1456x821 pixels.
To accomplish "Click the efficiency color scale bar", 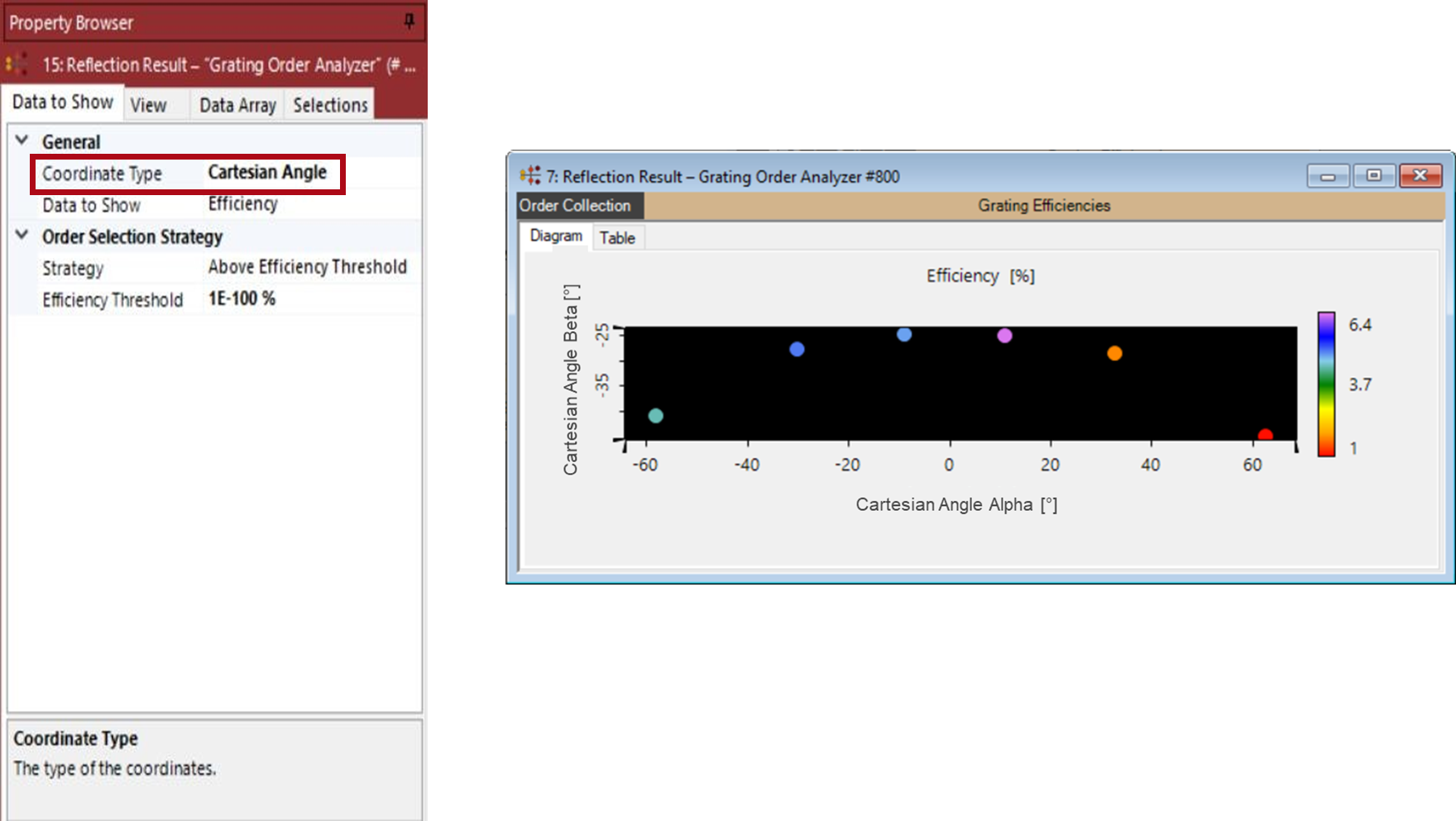I will 1326,384.
